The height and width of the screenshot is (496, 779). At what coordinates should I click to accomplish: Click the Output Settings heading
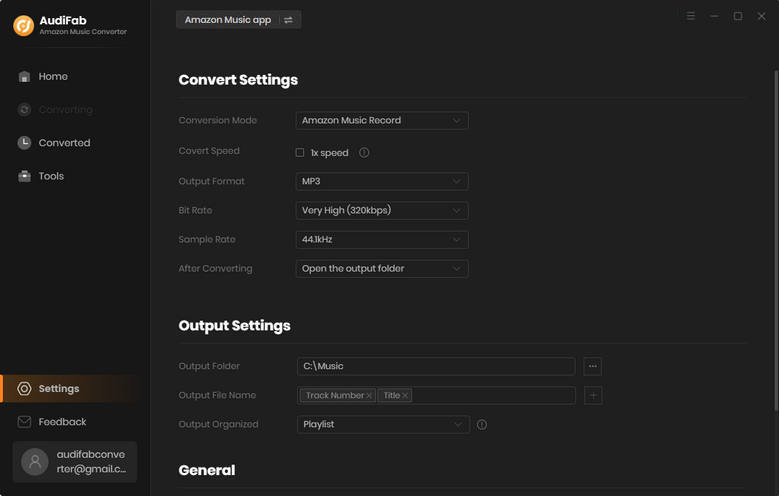[234, 326]
